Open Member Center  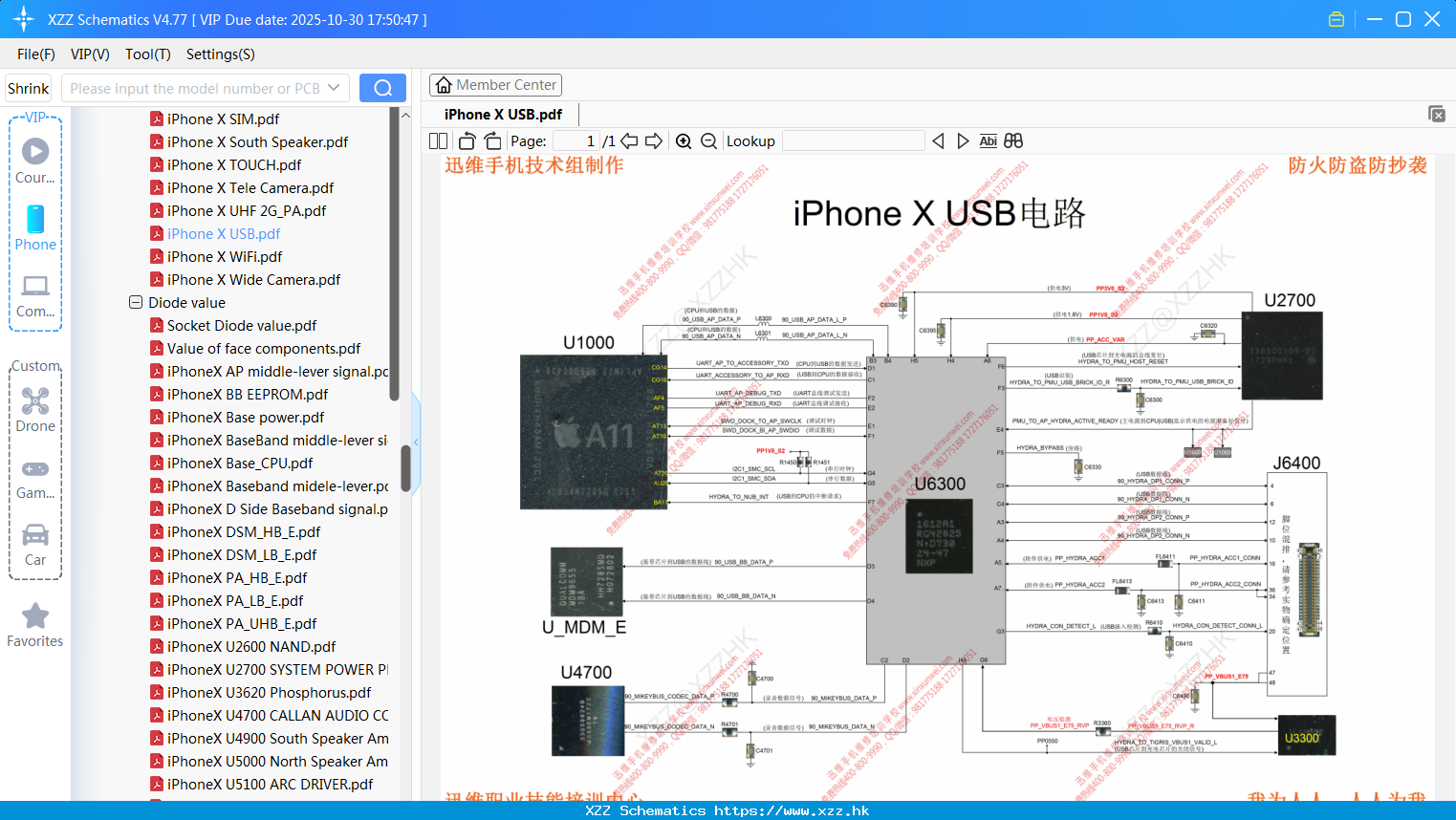point(495,85)
